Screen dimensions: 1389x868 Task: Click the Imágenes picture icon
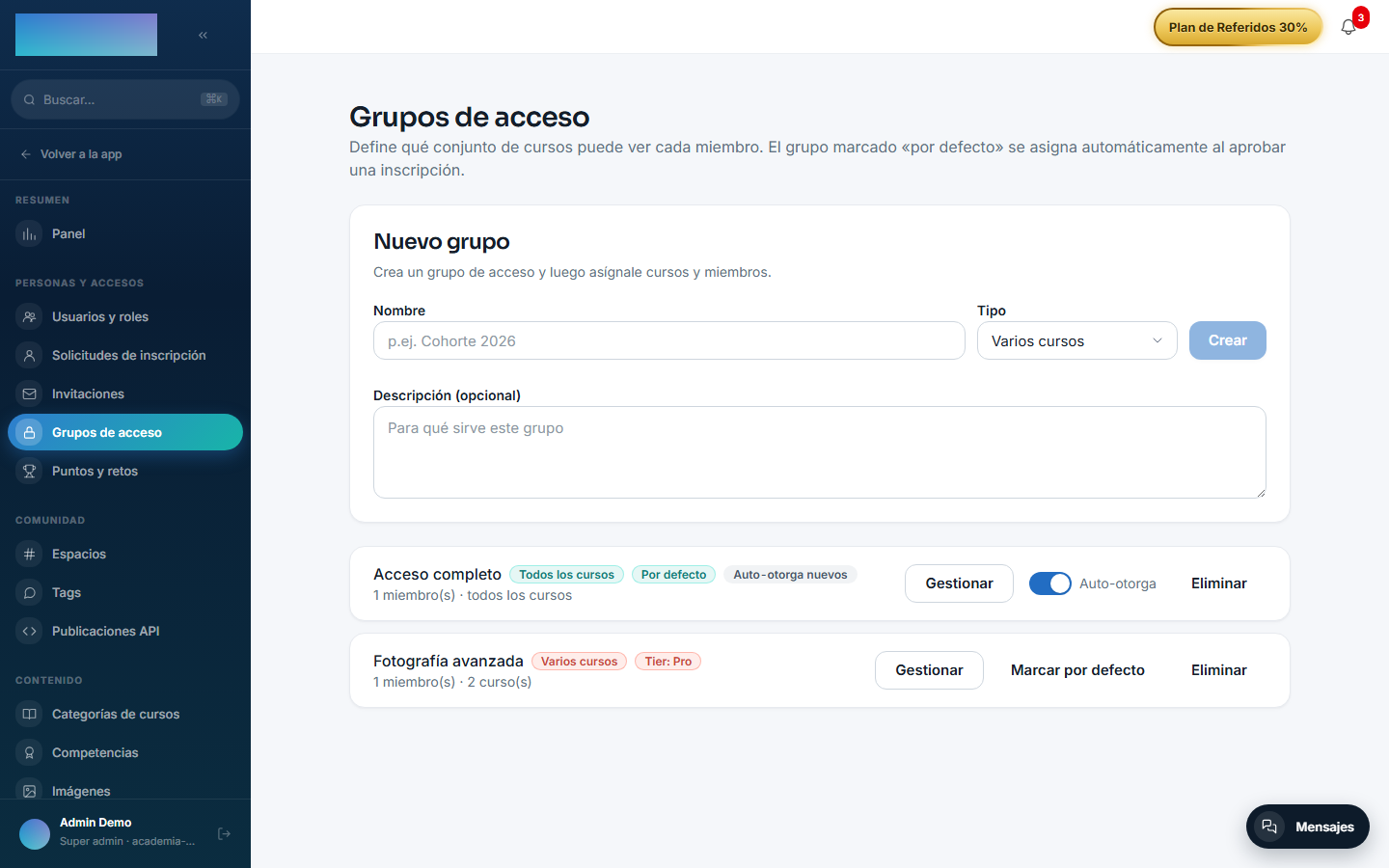(30, 791)
